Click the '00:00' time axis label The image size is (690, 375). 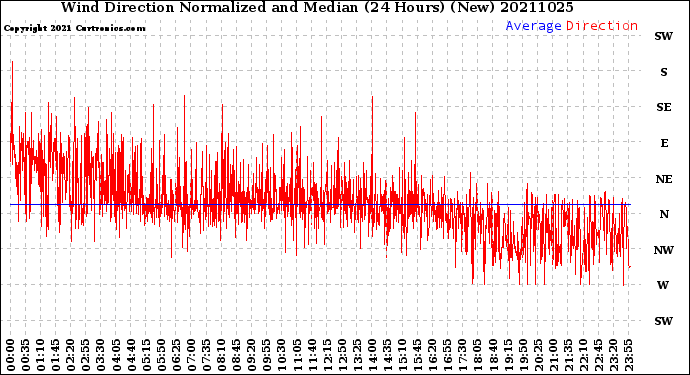click(x=11, y=355)
